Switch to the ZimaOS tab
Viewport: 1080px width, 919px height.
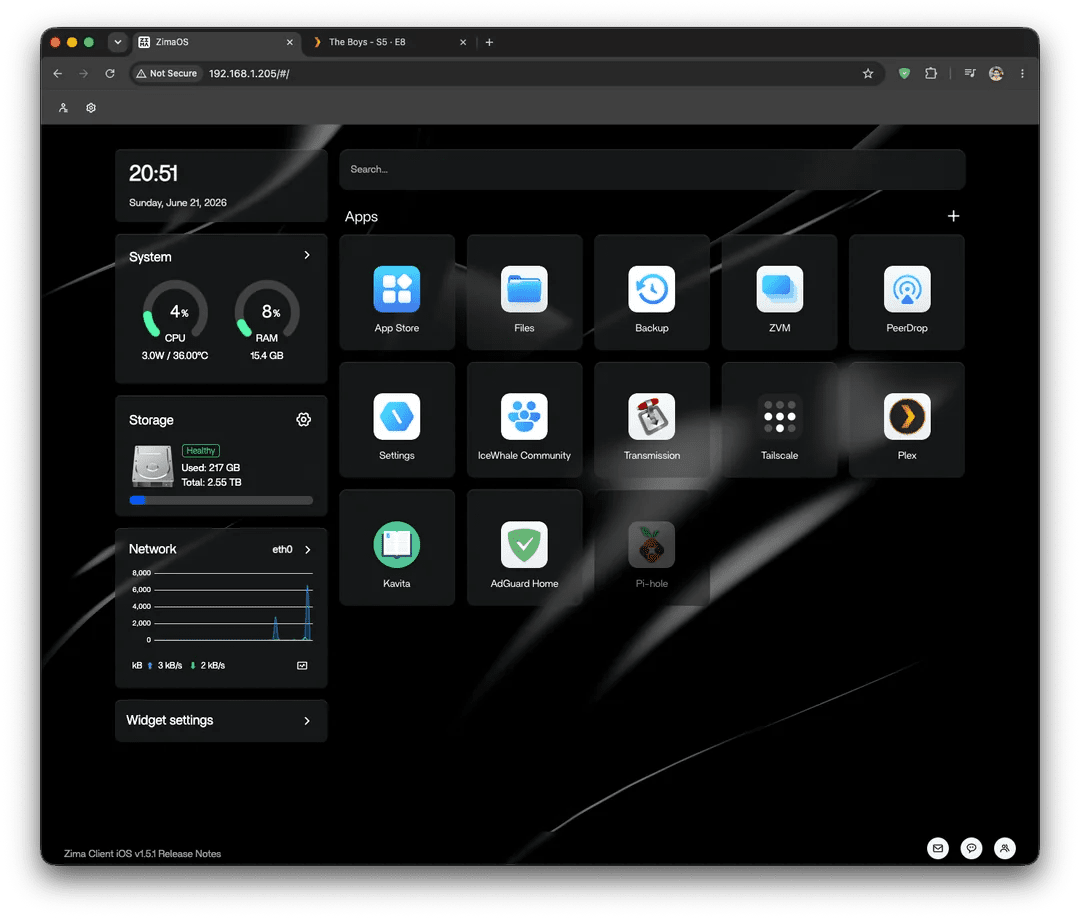tap(216, 42)
